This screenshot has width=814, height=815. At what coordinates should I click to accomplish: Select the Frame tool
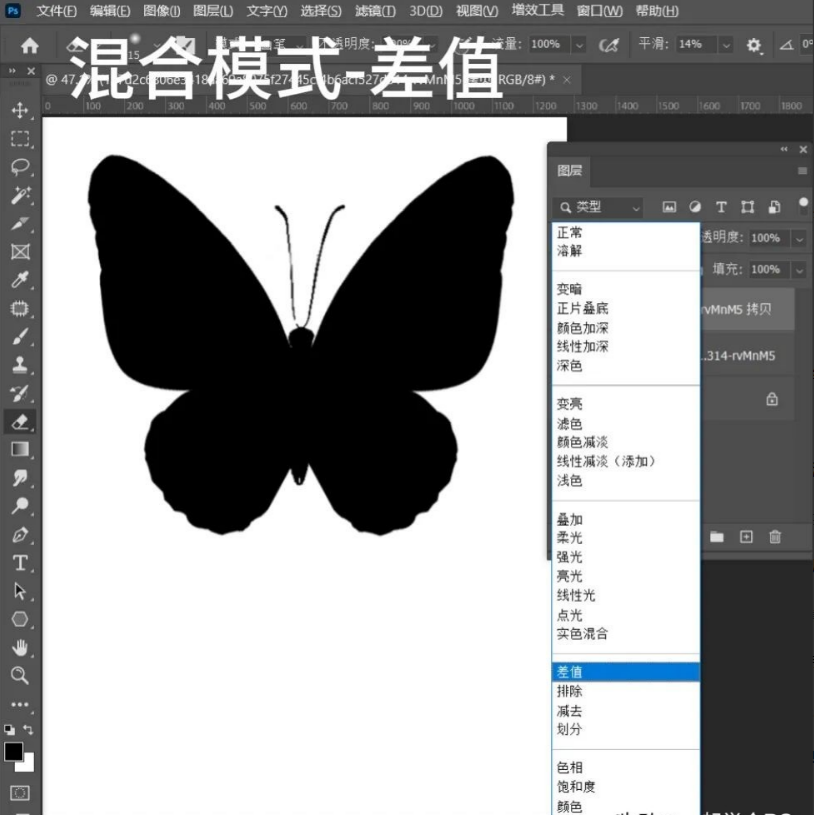20,252
